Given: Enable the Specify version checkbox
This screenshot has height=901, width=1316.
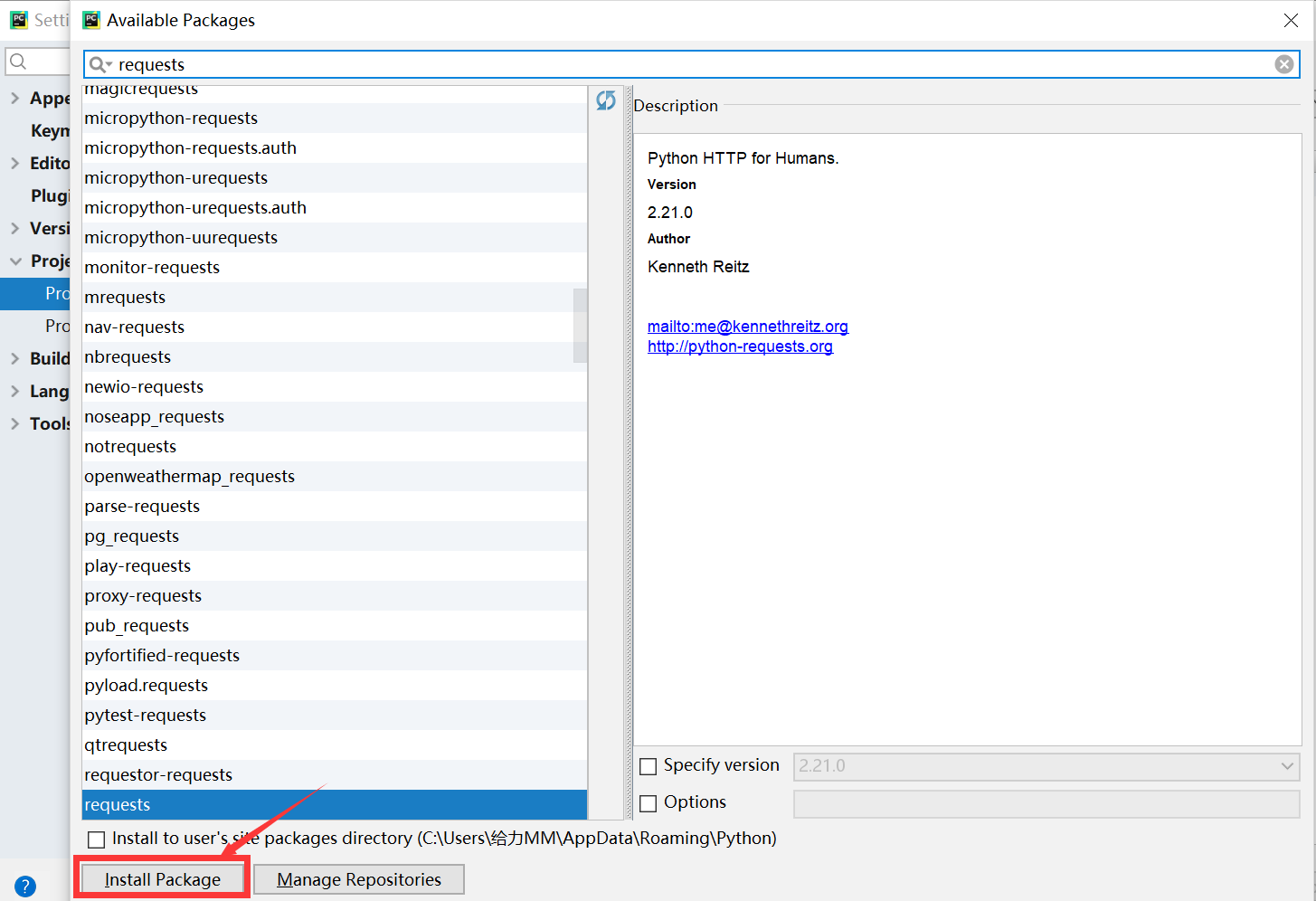Looking at the screenshot, I should [649, 766].
